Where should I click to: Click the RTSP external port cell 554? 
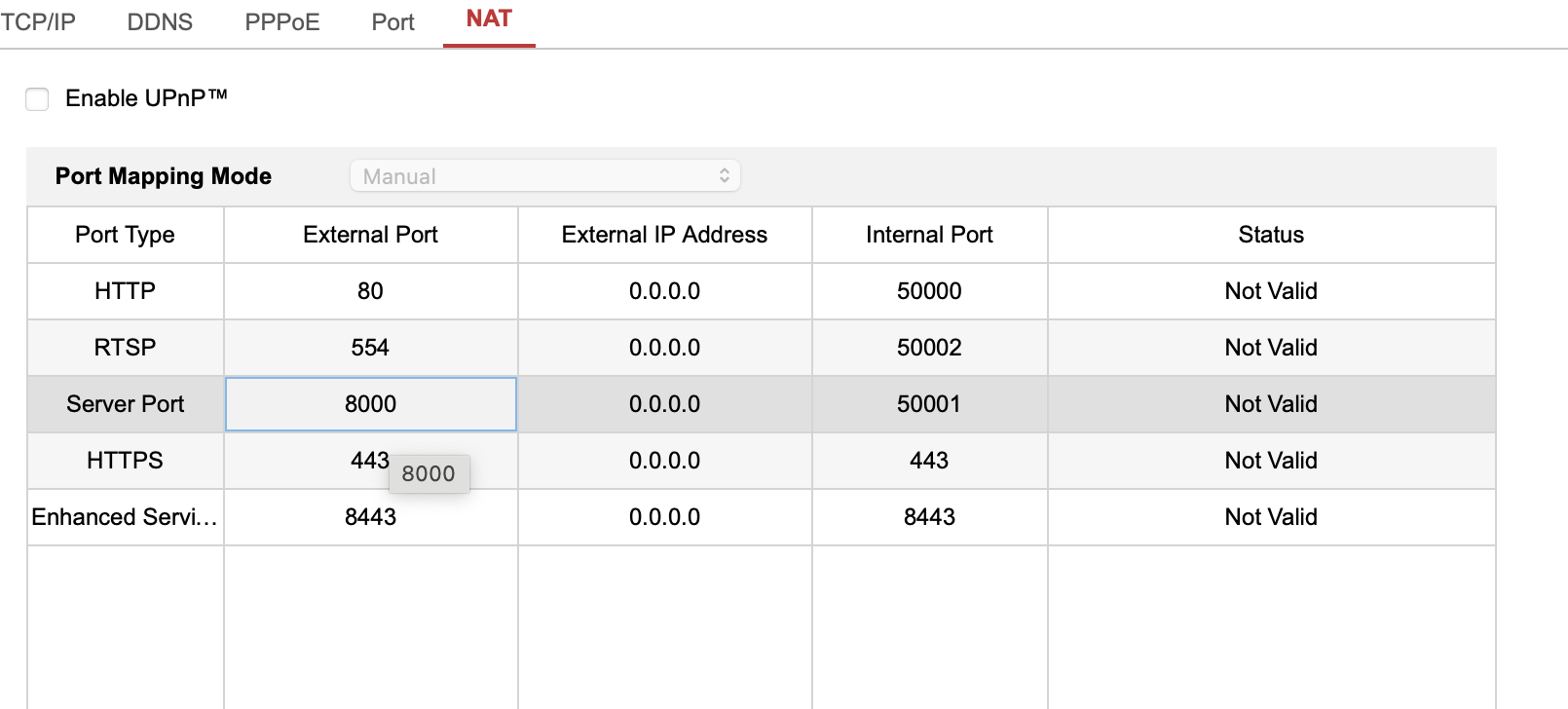click(370, 348)
